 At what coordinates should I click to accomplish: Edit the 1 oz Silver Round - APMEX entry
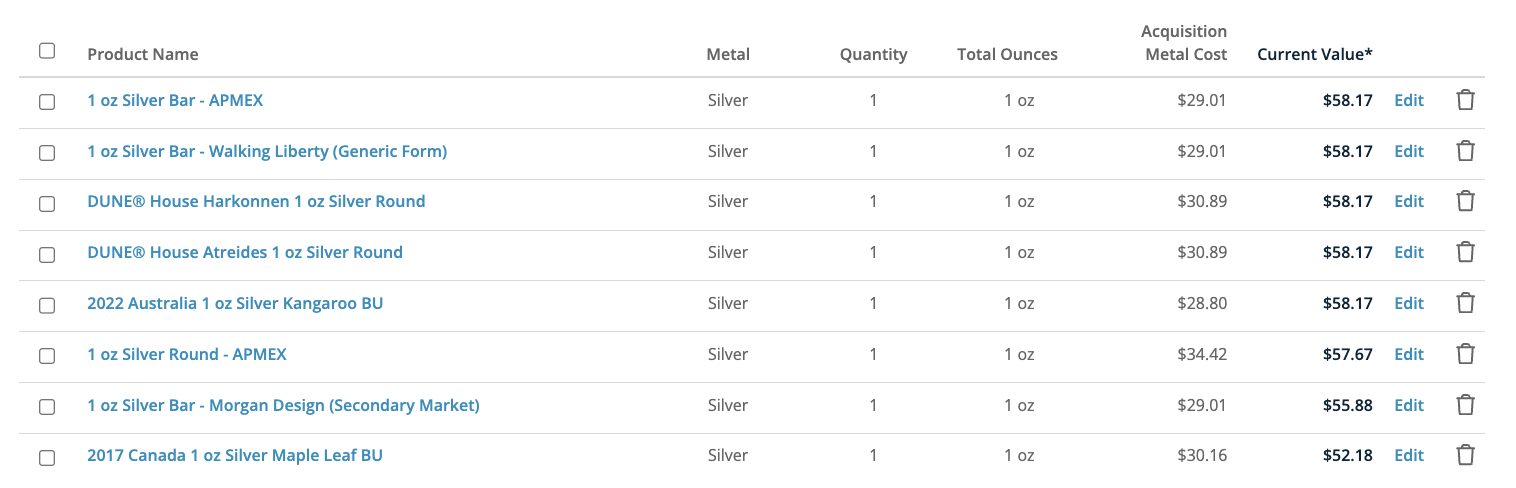click(x=1408, y=354)
